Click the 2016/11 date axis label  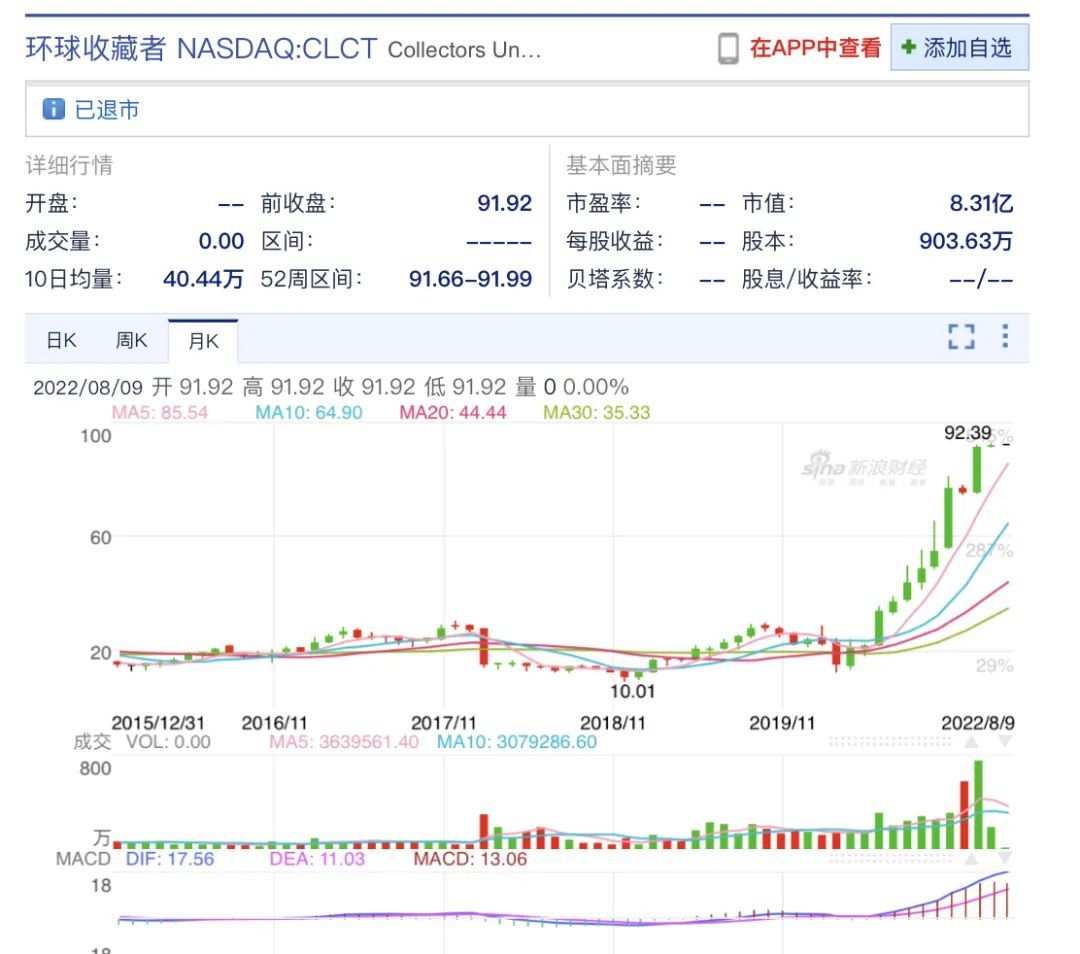274,723
